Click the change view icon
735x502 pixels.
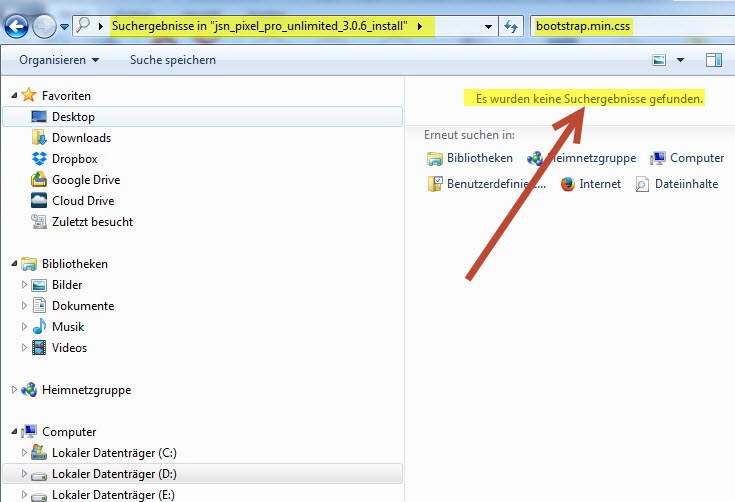tap(659, 60)
